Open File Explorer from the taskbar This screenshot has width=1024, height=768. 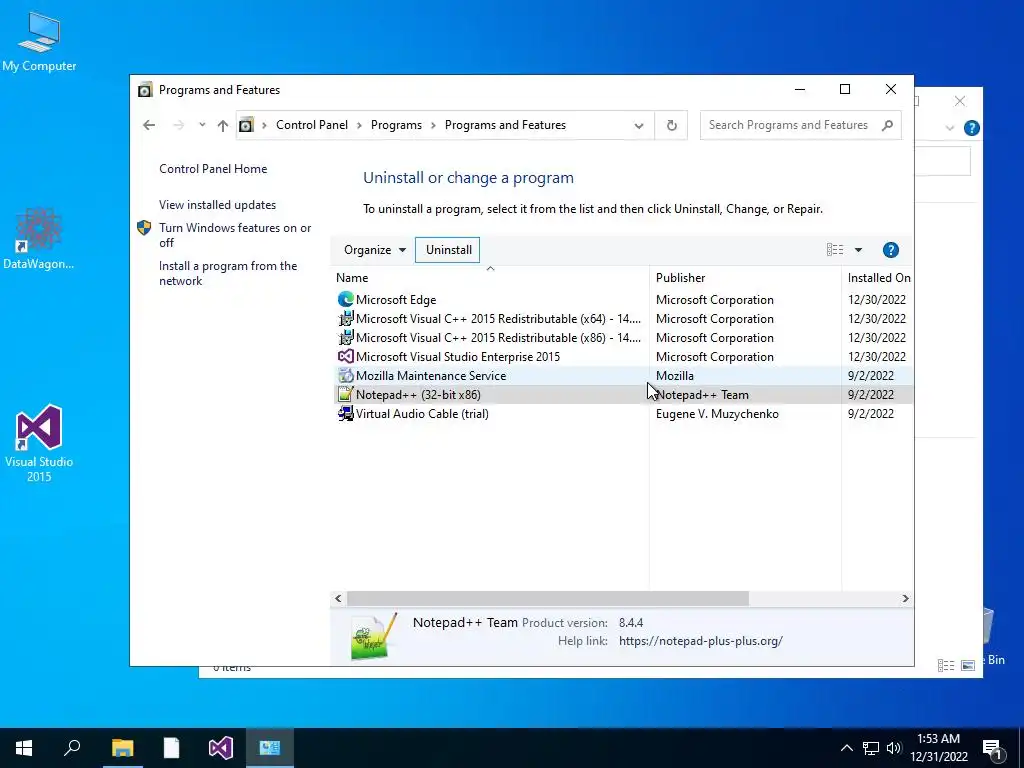coord(122,748)
